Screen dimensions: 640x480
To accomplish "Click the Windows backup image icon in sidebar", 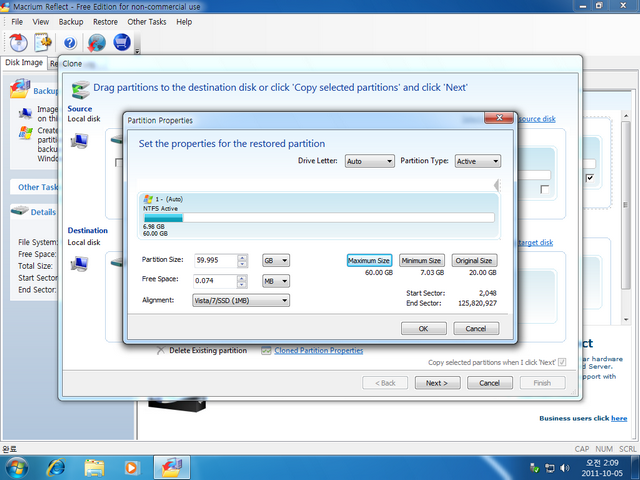I will coord(25,133).
